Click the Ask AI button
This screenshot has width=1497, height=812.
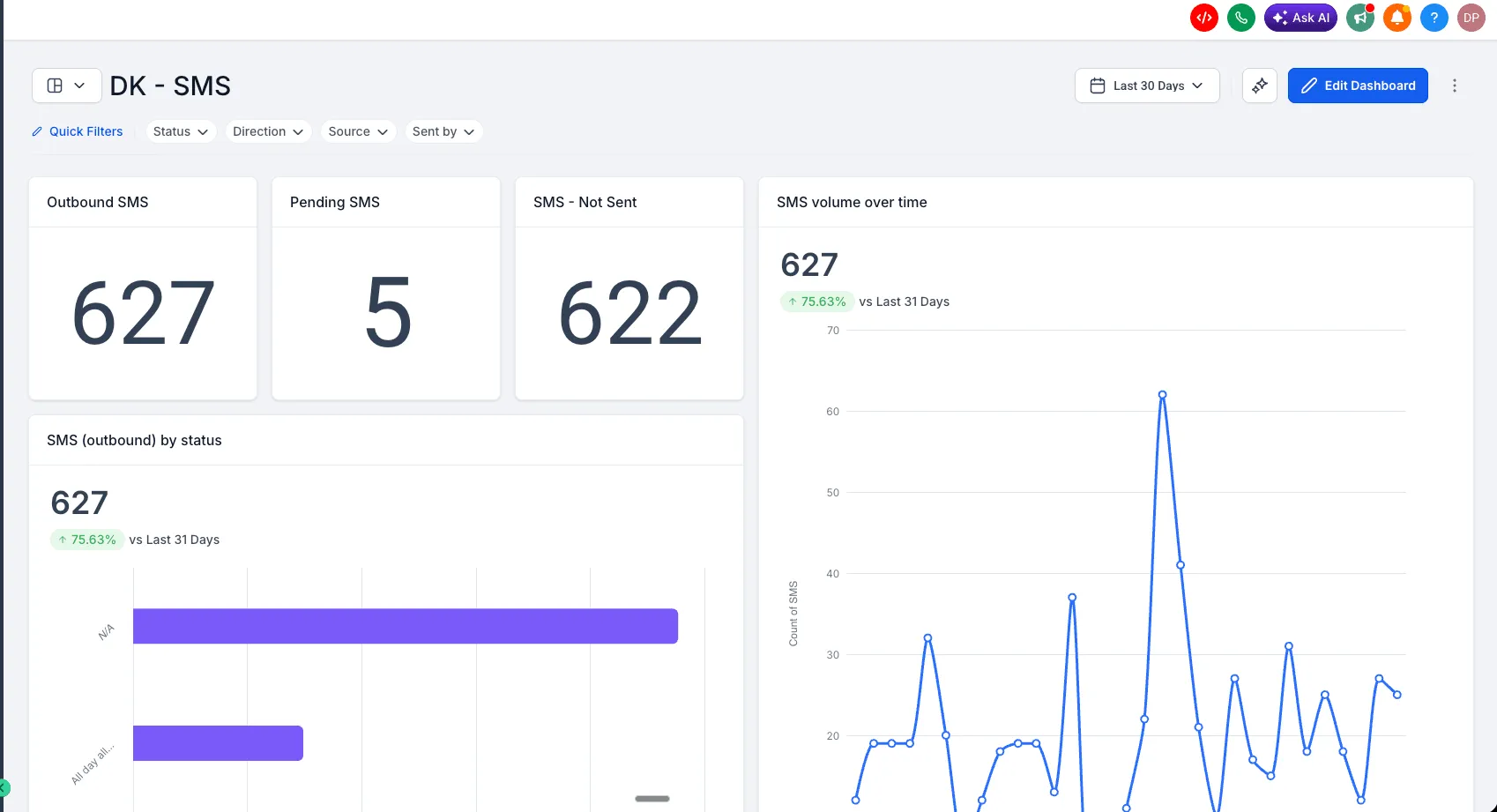coord(1301,18)
